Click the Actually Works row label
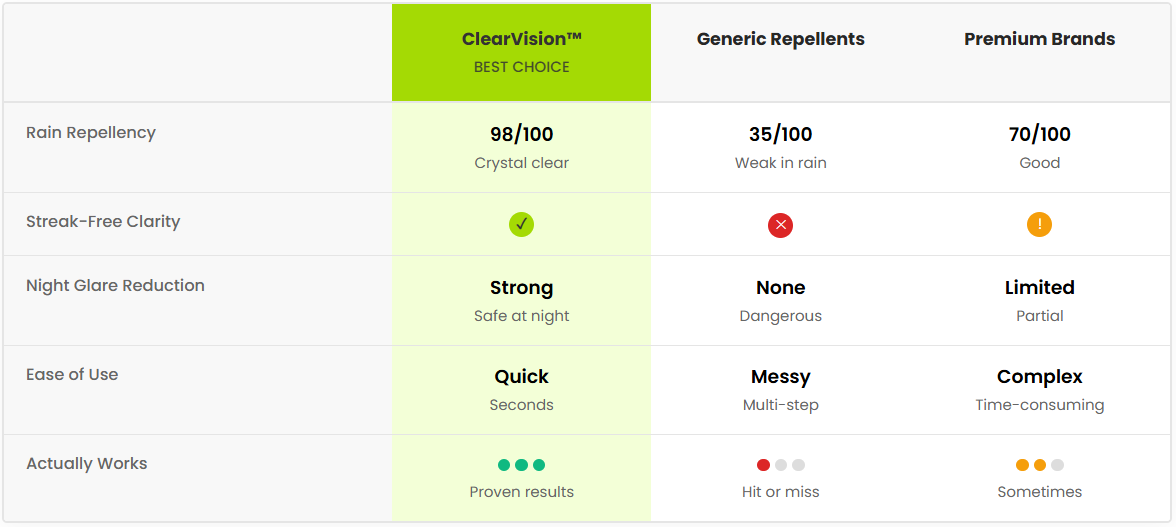 click(87, 464)
